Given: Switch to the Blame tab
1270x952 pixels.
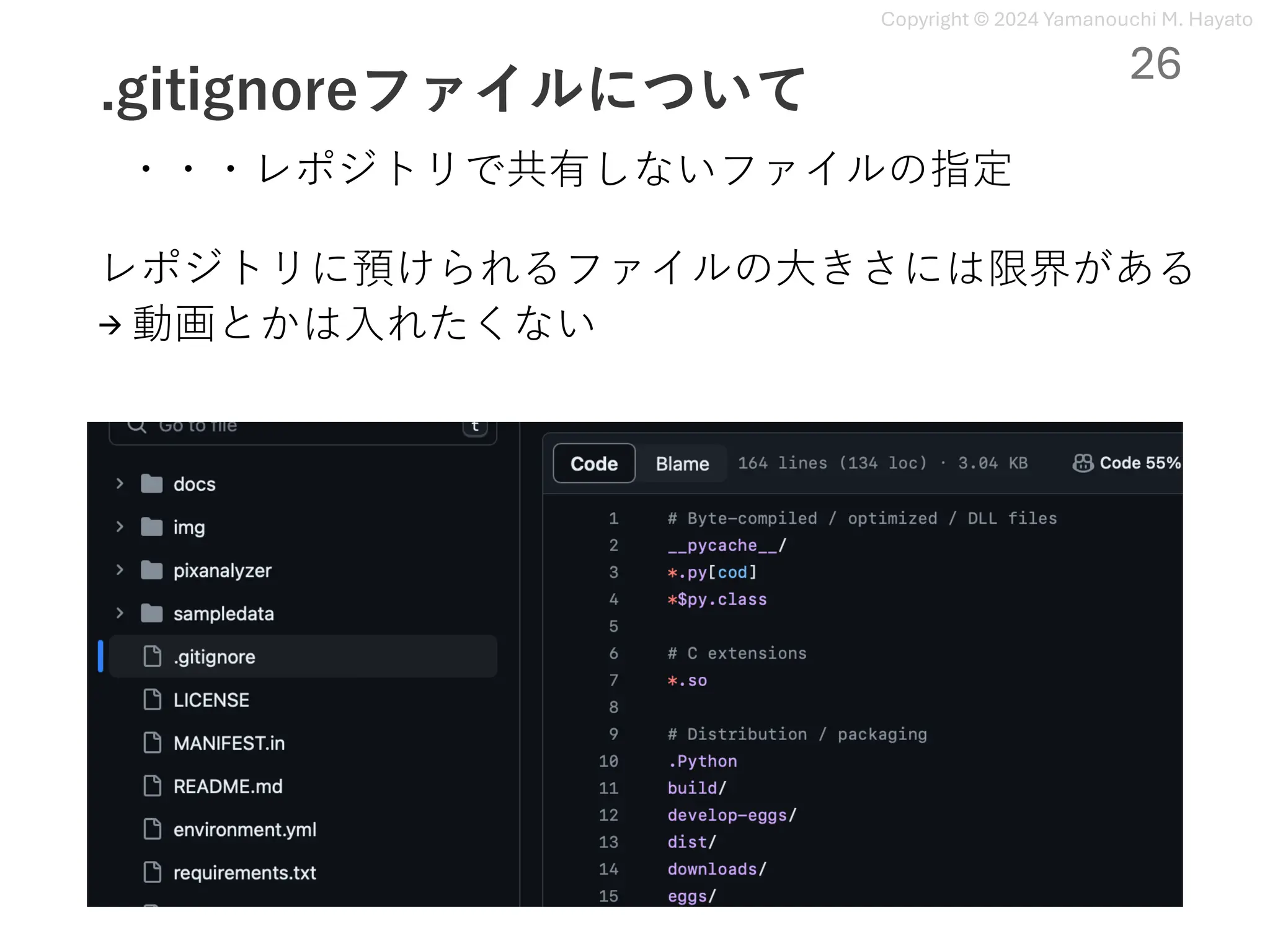Looking at the screenshot, I should (682, 464).
